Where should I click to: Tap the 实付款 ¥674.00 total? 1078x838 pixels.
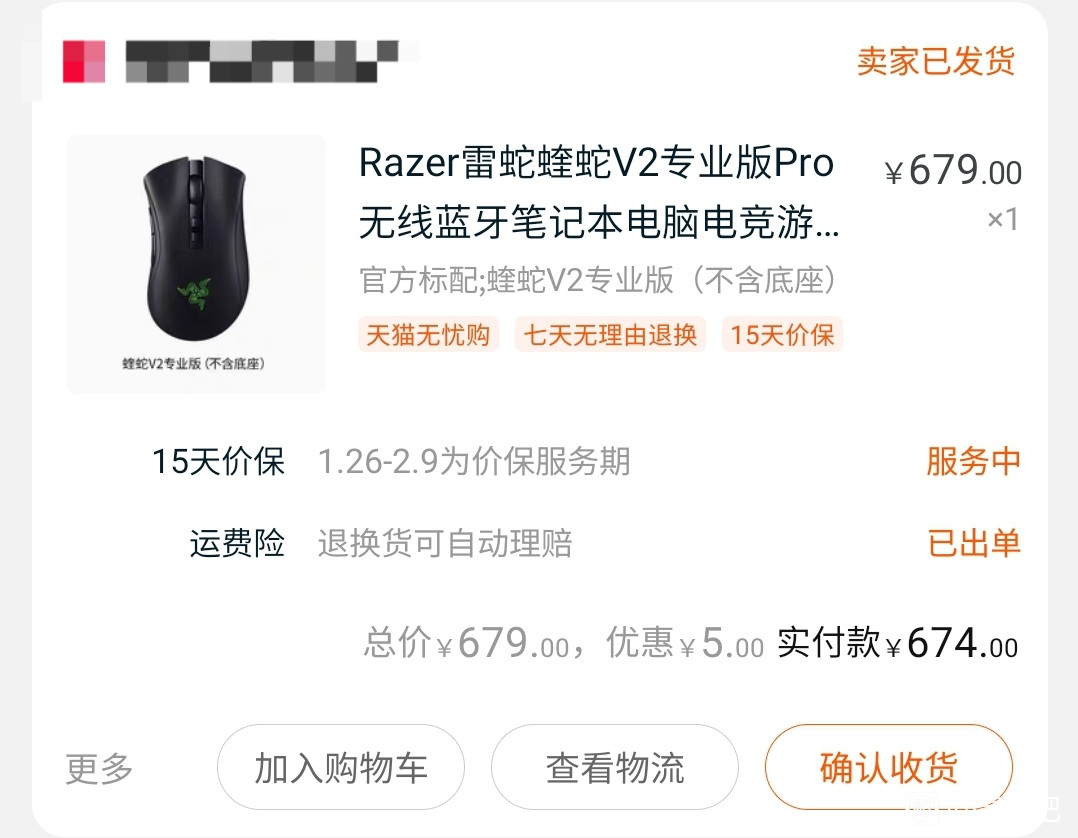897,643
